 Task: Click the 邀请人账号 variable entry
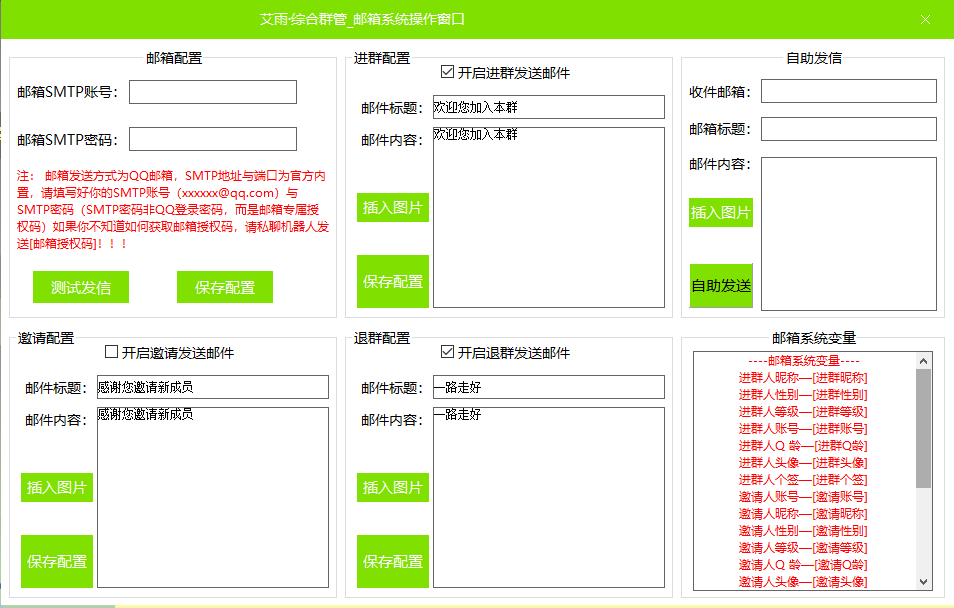click(x=803, y=496)
